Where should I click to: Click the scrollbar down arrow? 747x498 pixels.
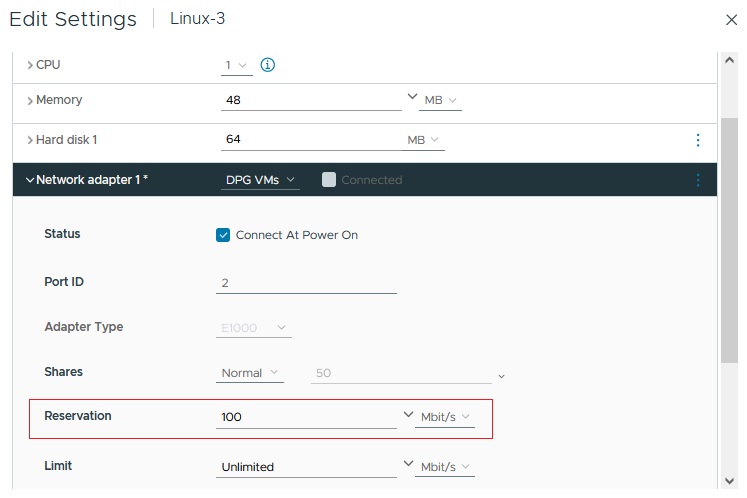(729, 480)
